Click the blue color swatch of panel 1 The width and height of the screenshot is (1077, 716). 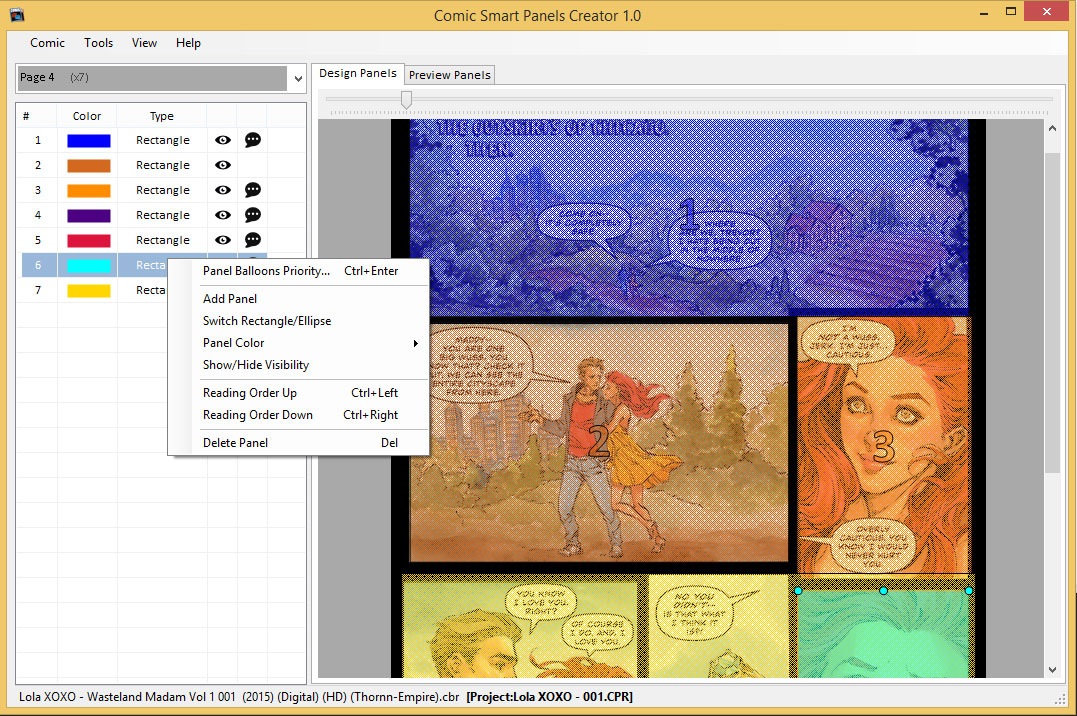88,140
